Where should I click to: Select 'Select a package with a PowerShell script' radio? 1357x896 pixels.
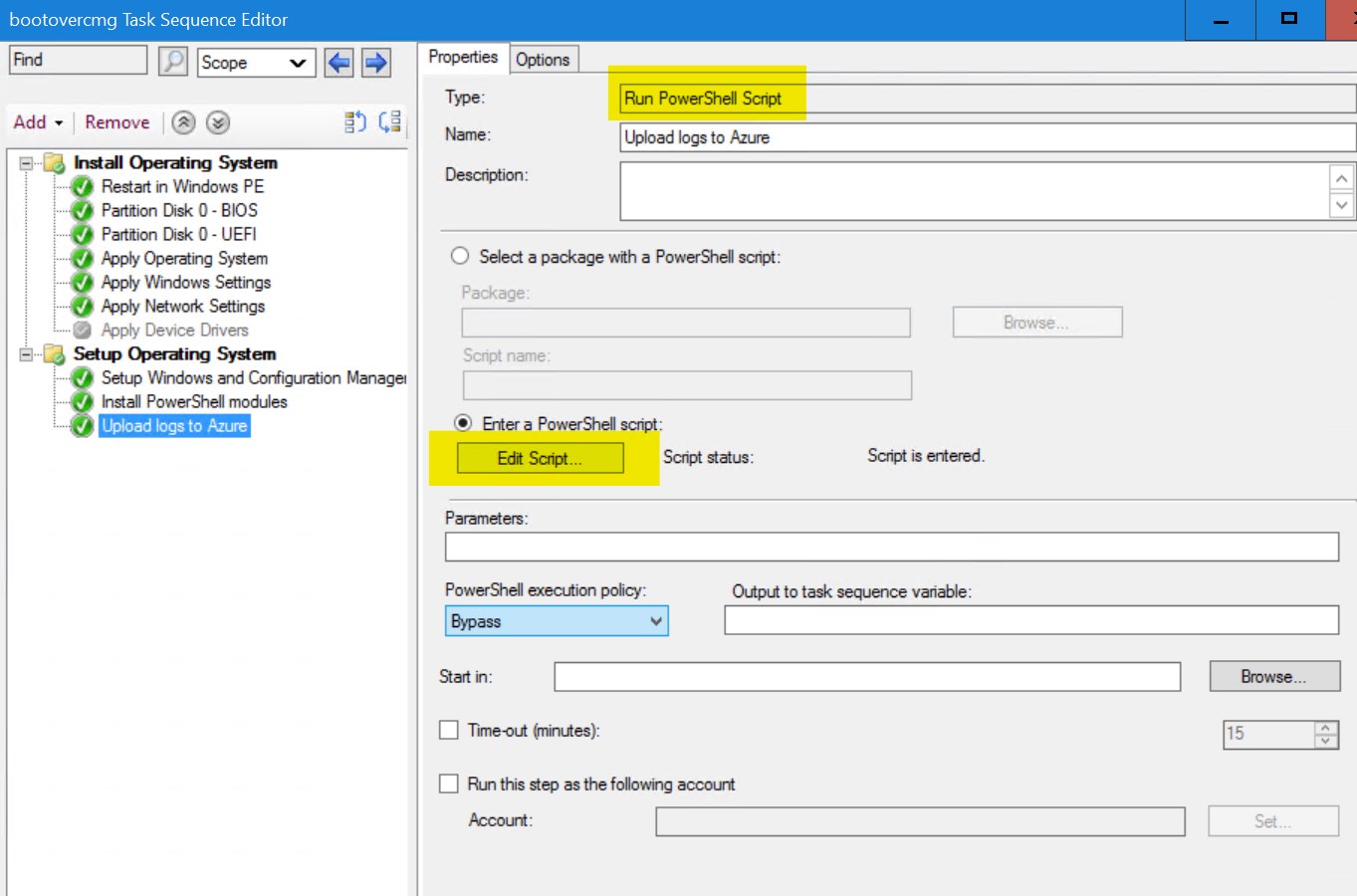pos(460,256)
